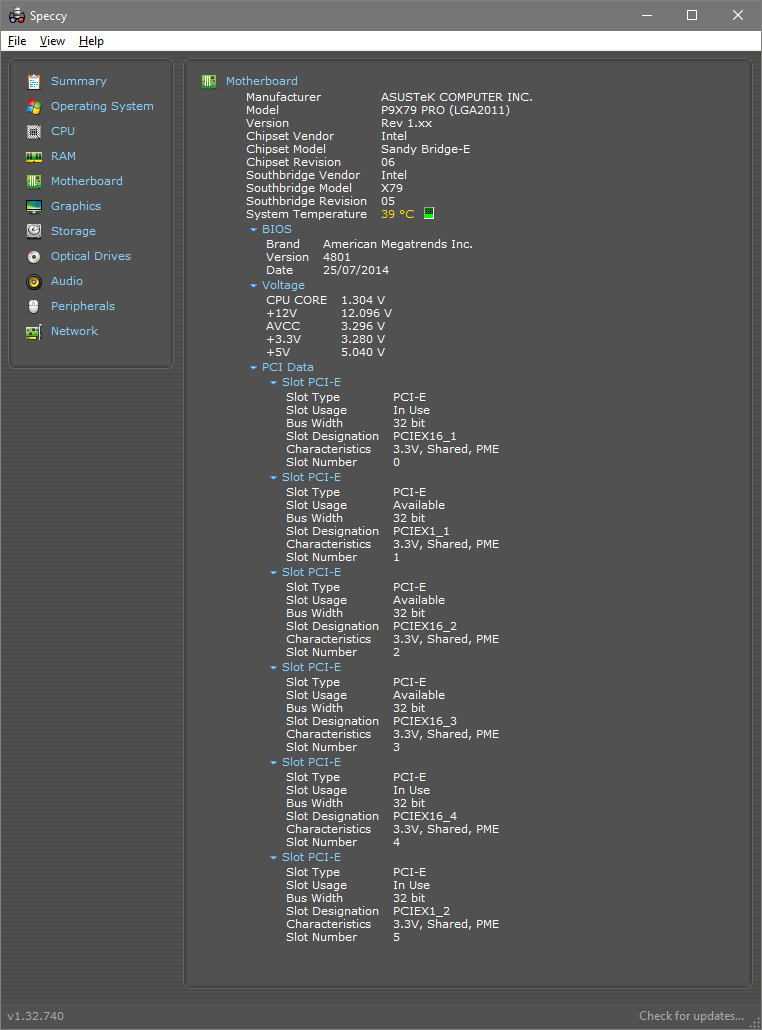Click the green Motherboard header icon
The image size is (762, 1030).
click(209, 81)
